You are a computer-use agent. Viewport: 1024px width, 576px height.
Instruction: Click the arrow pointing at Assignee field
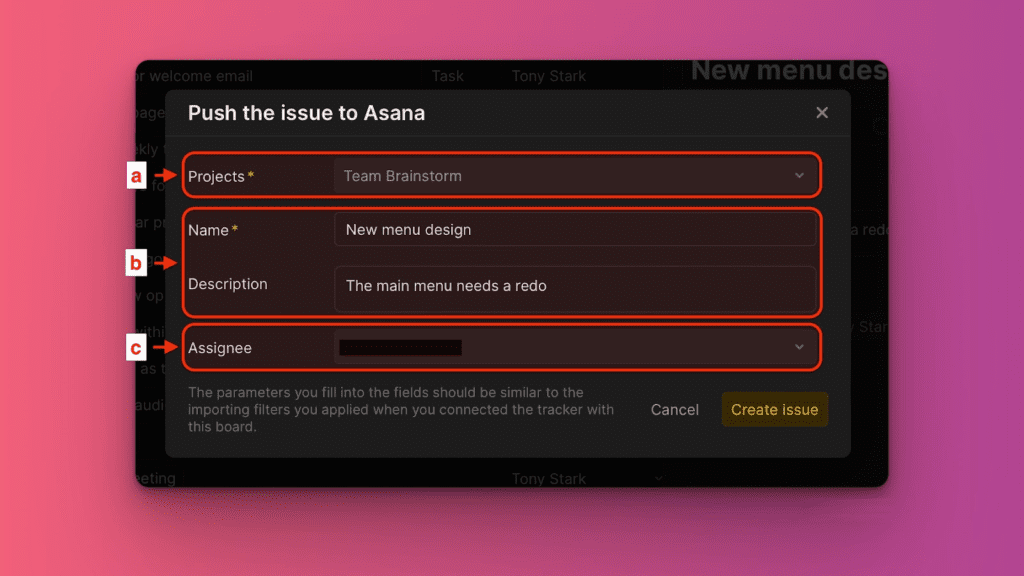point(163,347)
